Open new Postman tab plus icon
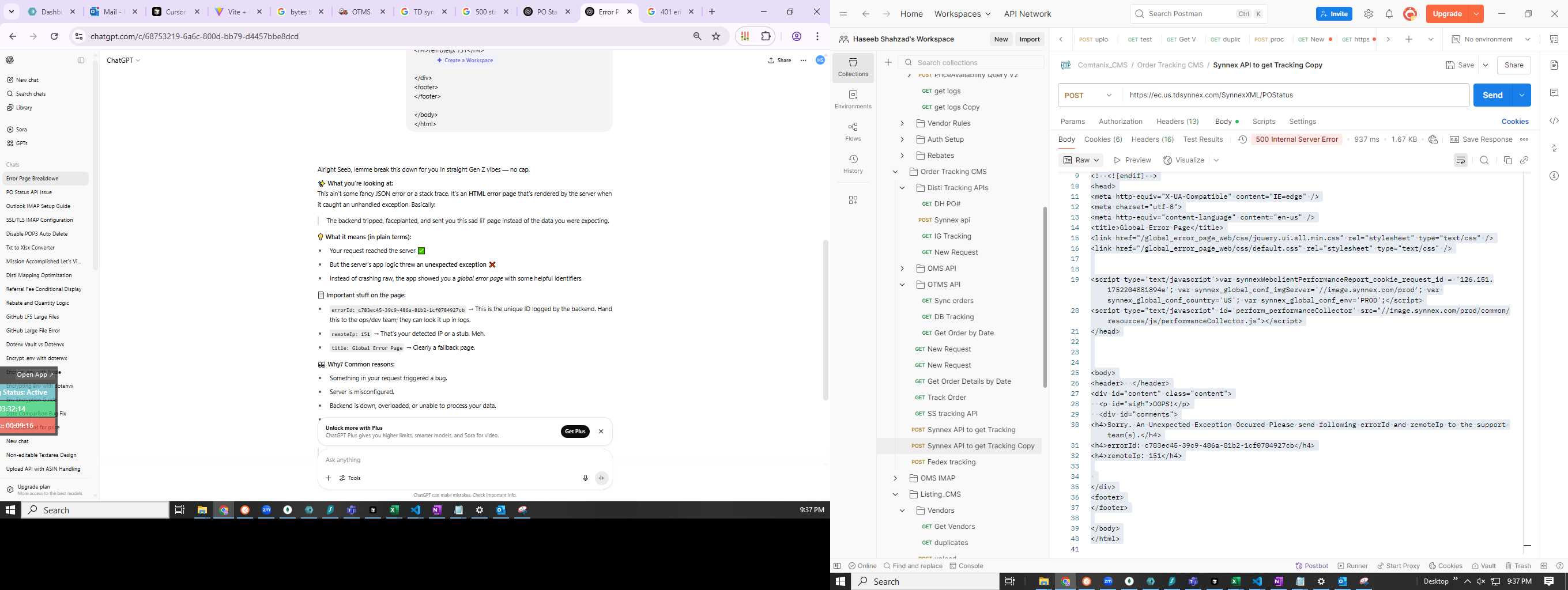 point(1408,39)
